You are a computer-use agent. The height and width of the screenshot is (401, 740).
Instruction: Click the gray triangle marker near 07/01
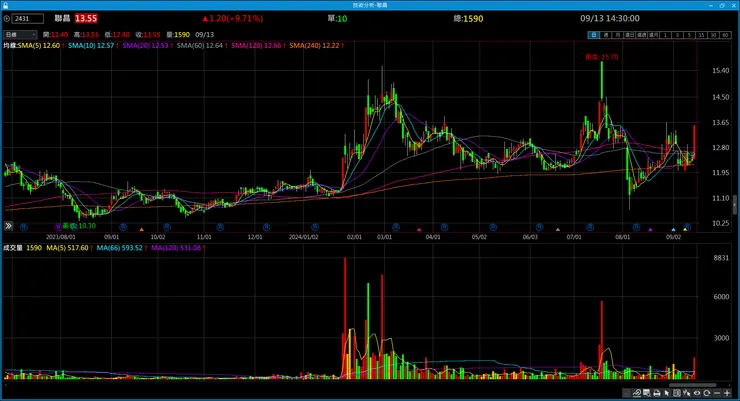[x=558, y=230]
